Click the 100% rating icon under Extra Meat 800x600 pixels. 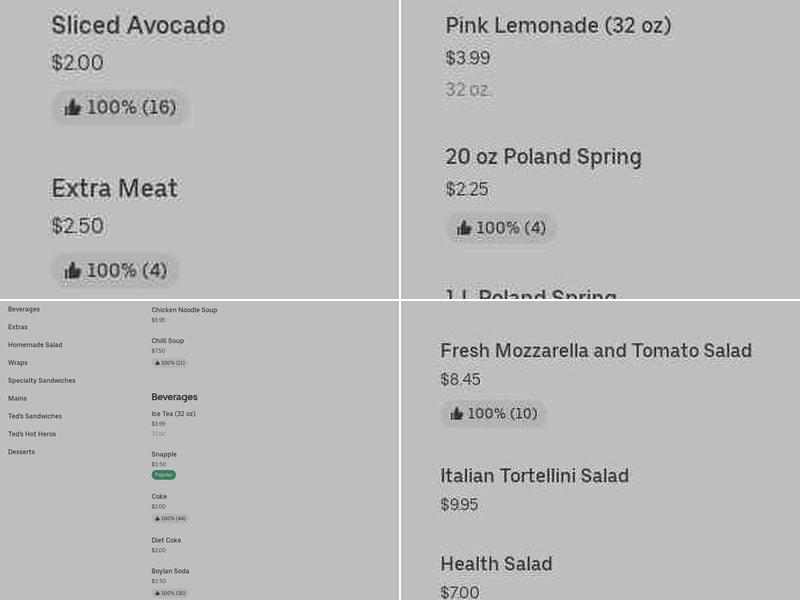[115, 269]
